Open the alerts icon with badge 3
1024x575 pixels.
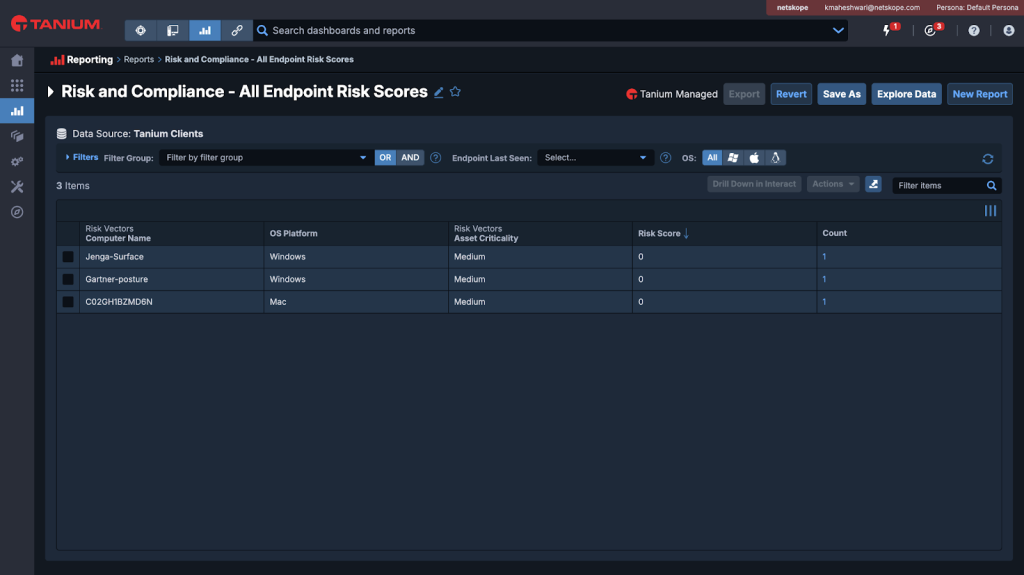(930, 31)
